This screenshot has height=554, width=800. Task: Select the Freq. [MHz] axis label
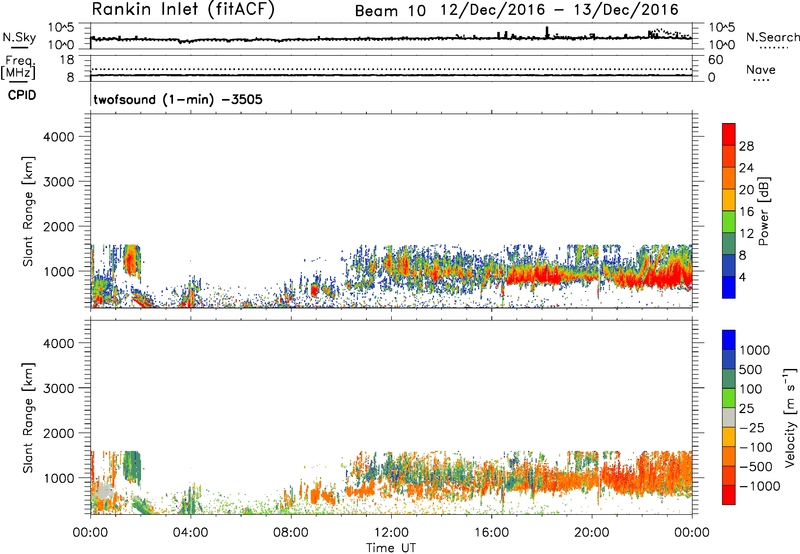pos(19,67)
